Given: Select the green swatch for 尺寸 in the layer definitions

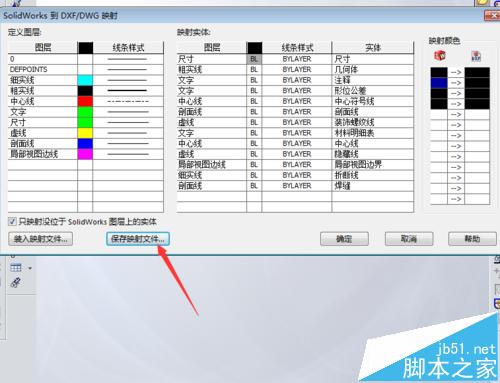Looking at the screenshot, I should (x=85, y=122).
